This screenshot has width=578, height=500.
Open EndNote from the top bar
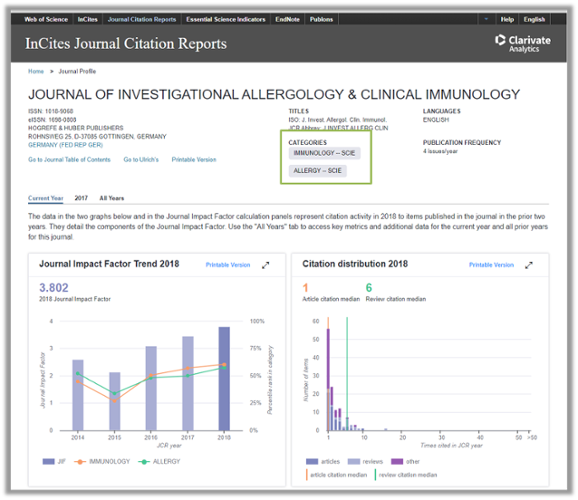pyautogui.click(x=288, y=19)
